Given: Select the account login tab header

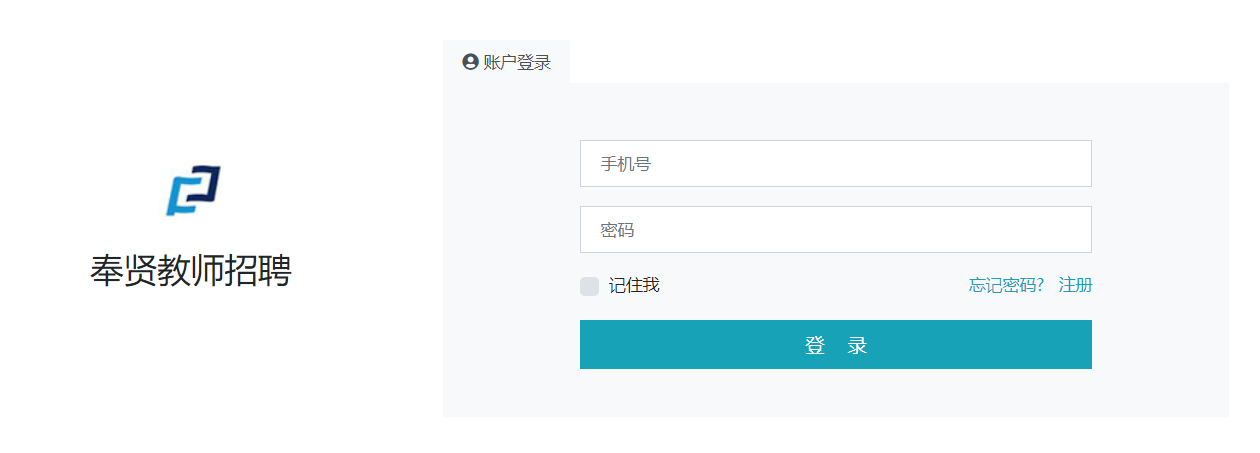Looking at the screenshot, I should tap(506, 62).
